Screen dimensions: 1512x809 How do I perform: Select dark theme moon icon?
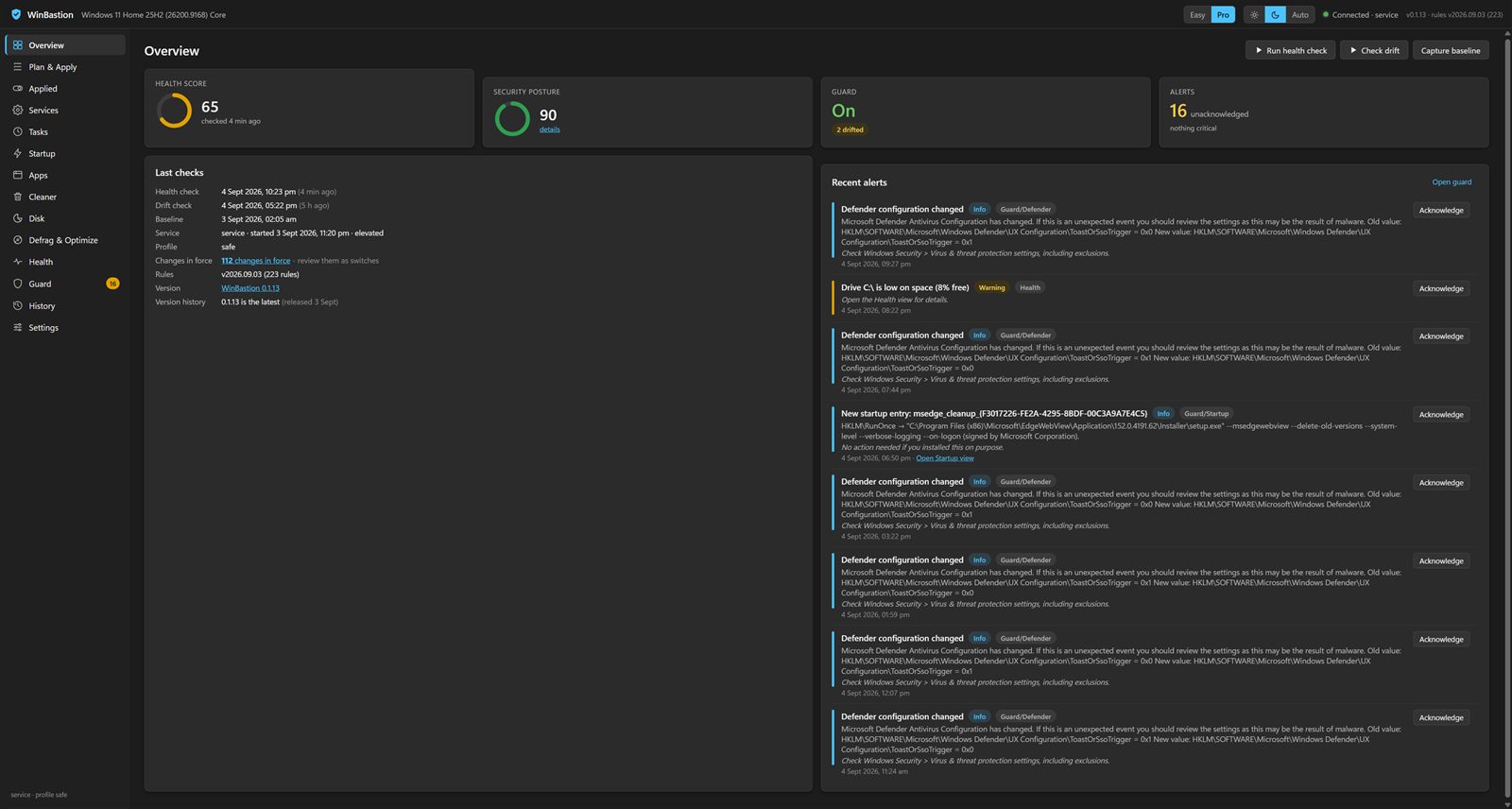coord(1275,14)
